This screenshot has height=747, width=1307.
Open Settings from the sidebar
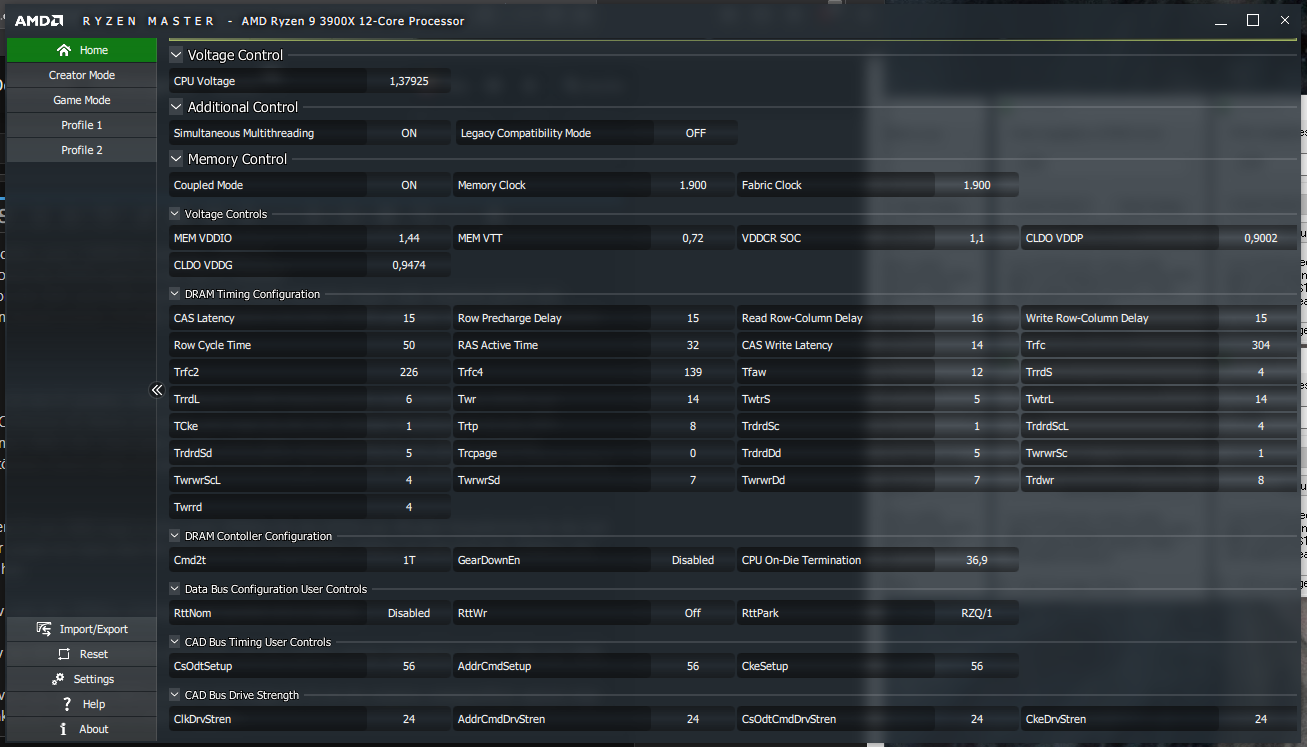click(82, 679)
